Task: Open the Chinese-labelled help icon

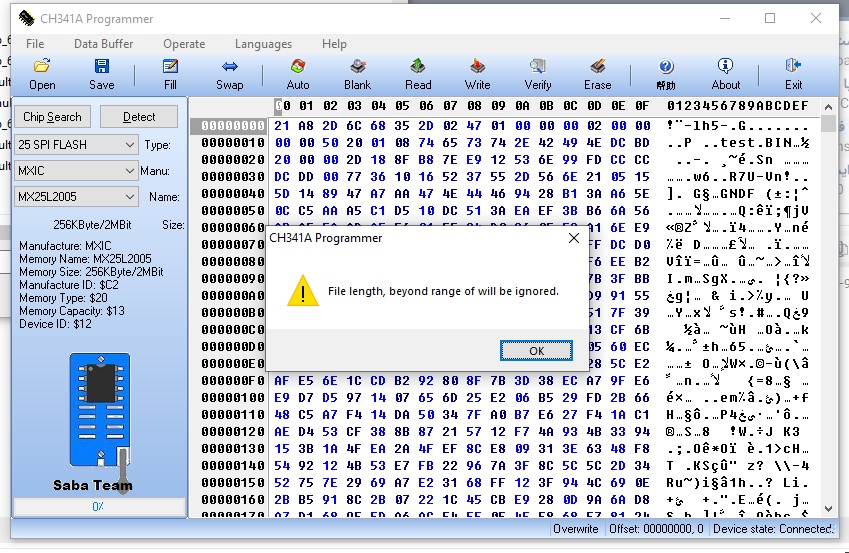Action: [x=665, y=75]
